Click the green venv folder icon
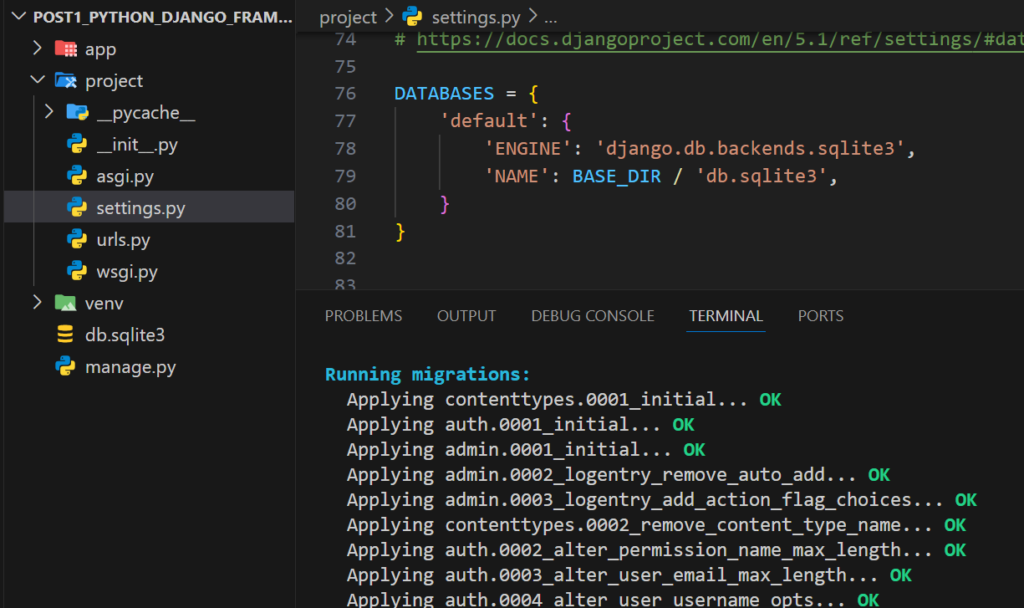The image size is (1024, 608). 65,303
